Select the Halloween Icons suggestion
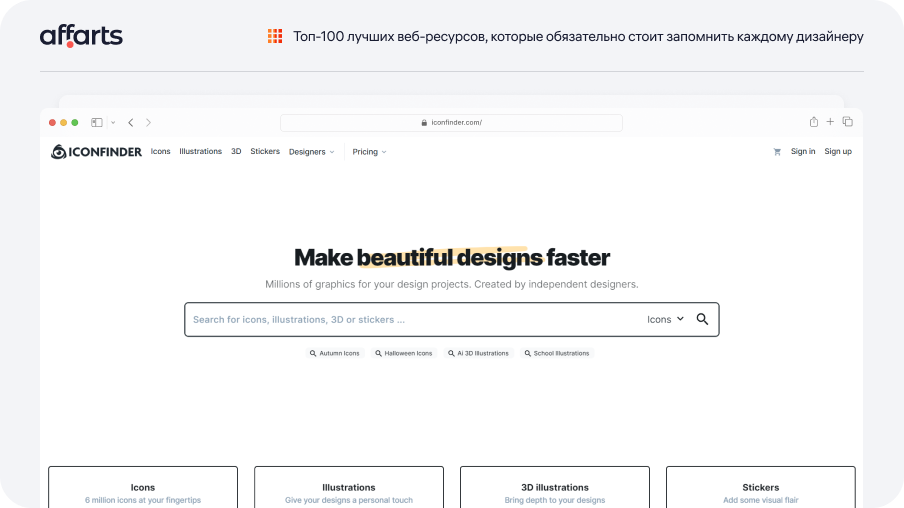The width and height of the screenshot is (904, 508). (404, 353)
